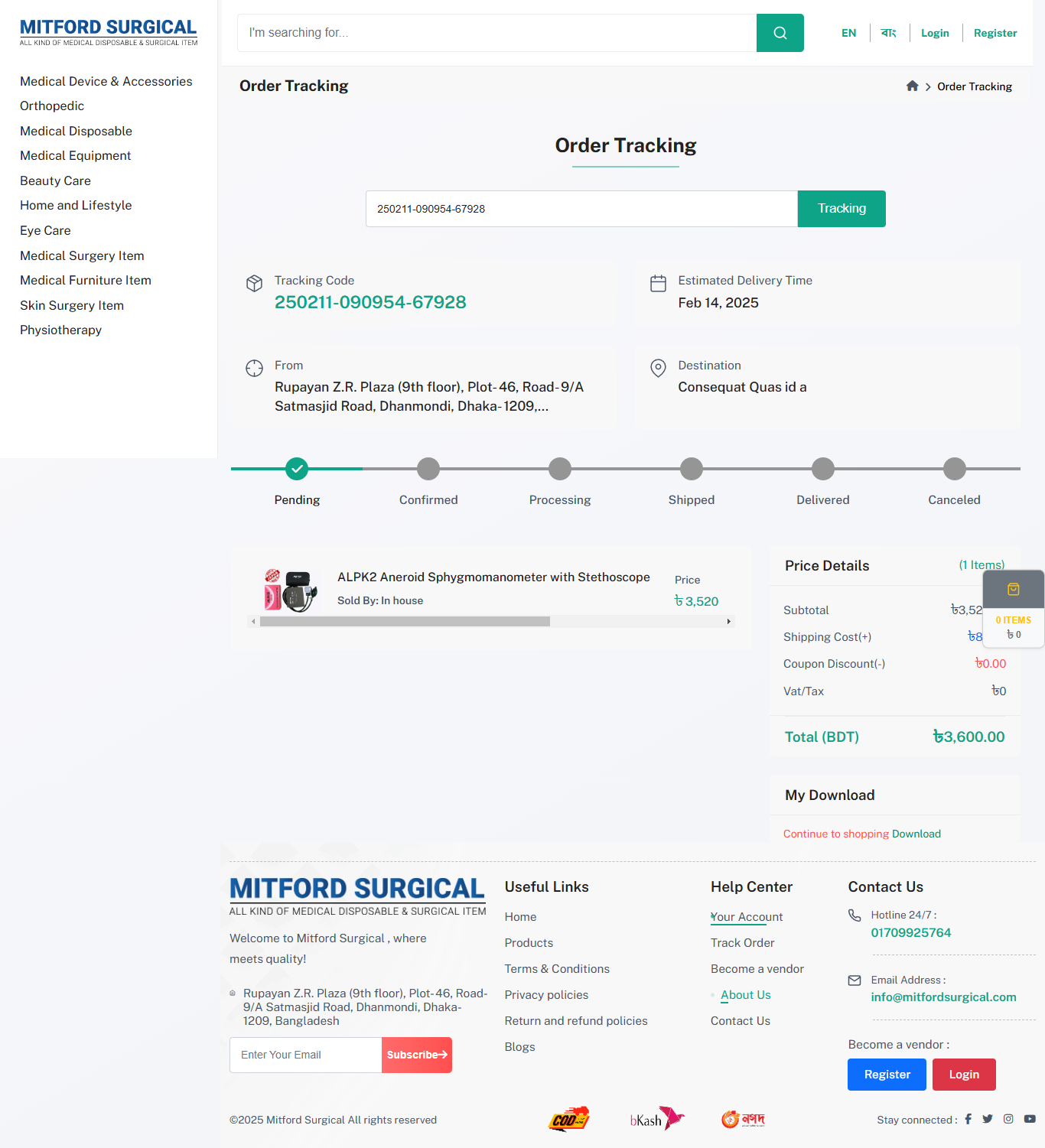Open the Physiotherapy category
This screenshot has width=1045, height=1148.
tap(61, 330)
